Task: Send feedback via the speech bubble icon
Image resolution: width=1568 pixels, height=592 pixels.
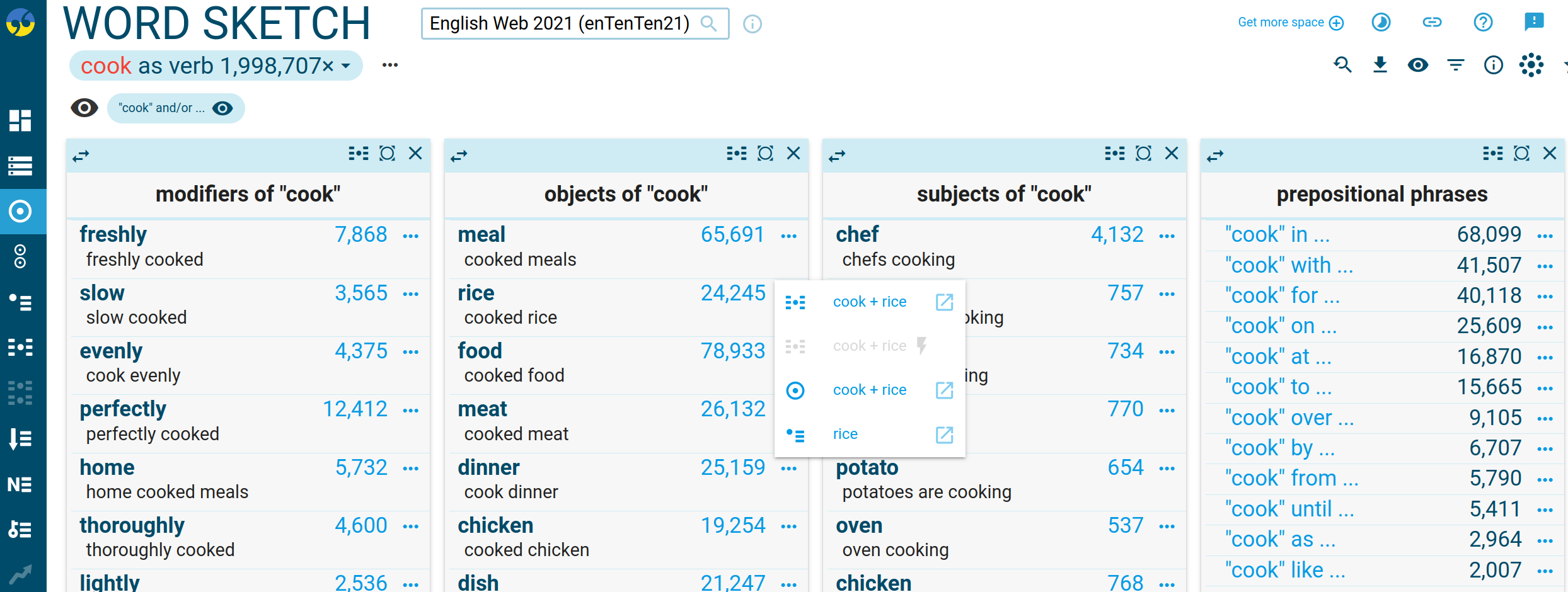Action: (x=1534, y=22)
